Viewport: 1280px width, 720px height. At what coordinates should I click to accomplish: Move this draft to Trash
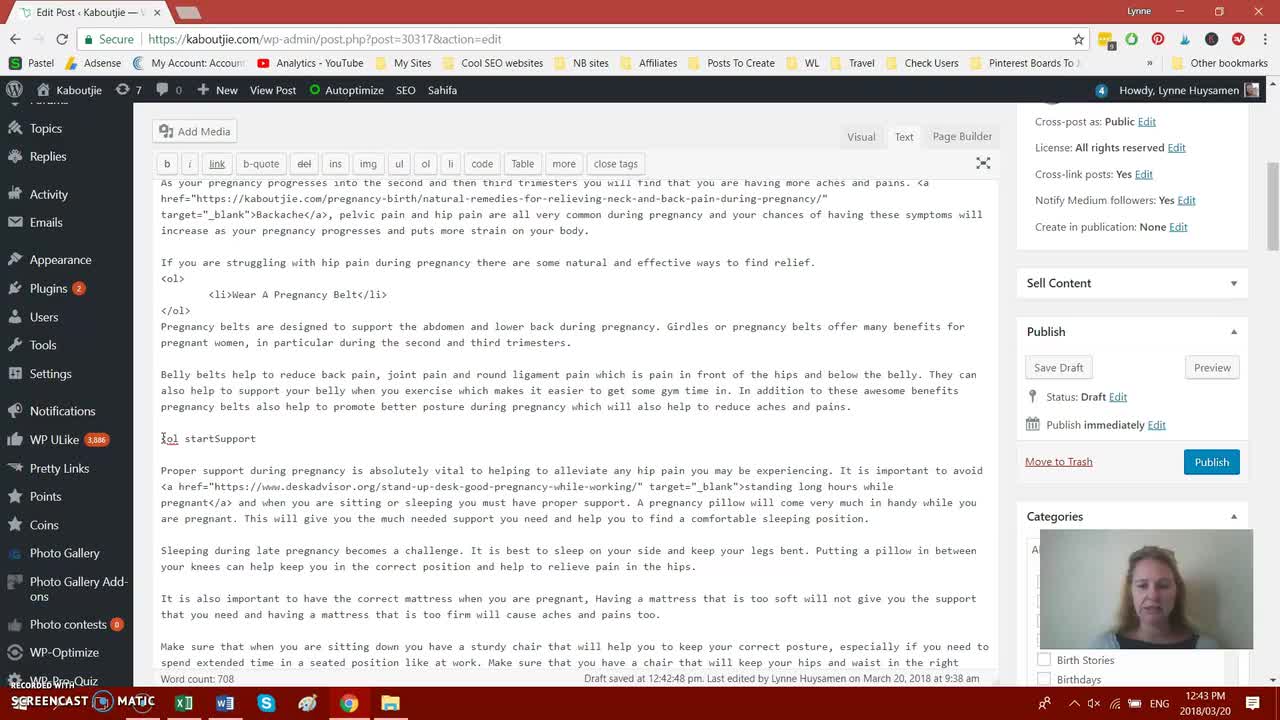(x=1058, y=461)
